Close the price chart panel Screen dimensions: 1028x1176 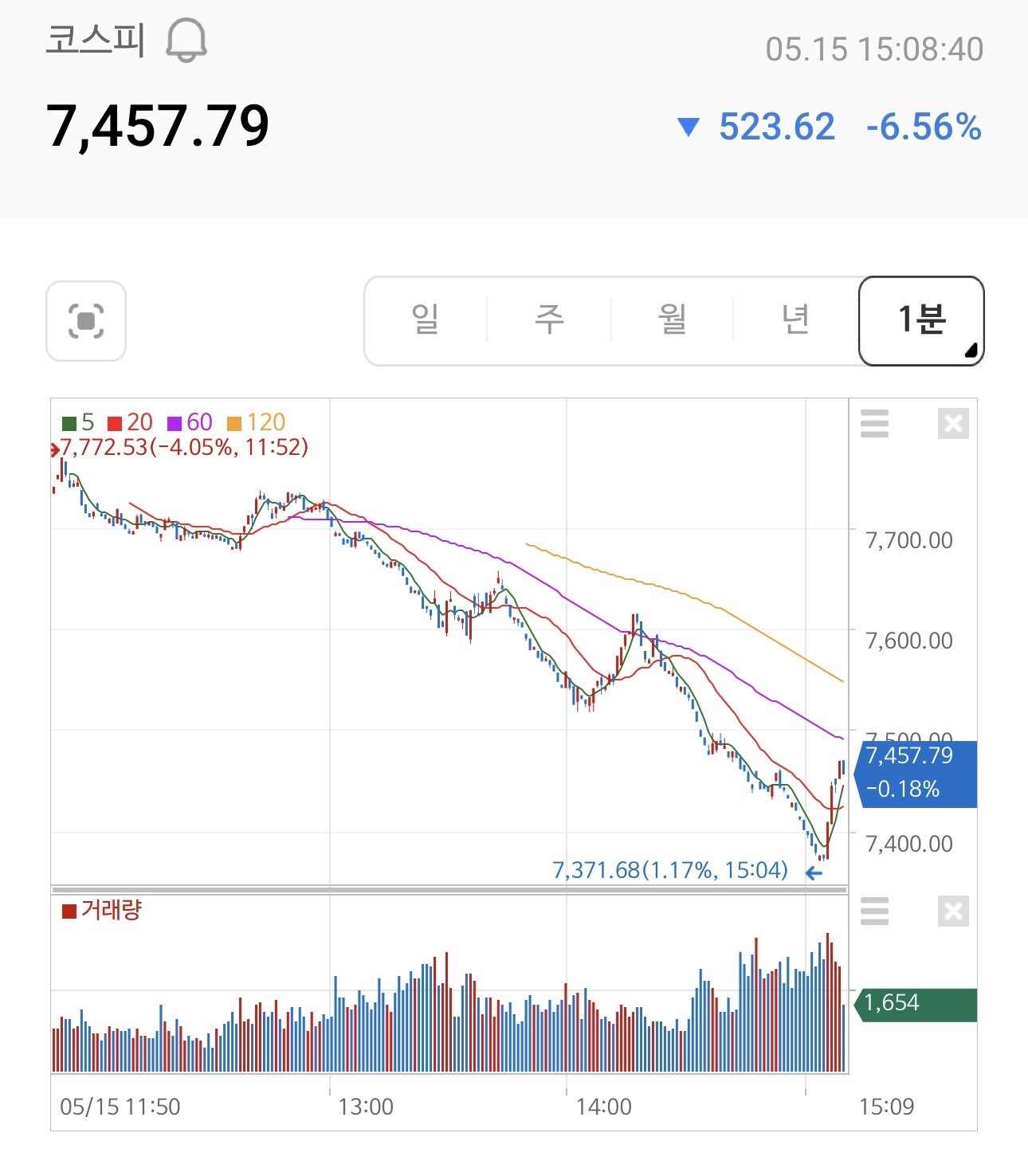coord(953,423)
